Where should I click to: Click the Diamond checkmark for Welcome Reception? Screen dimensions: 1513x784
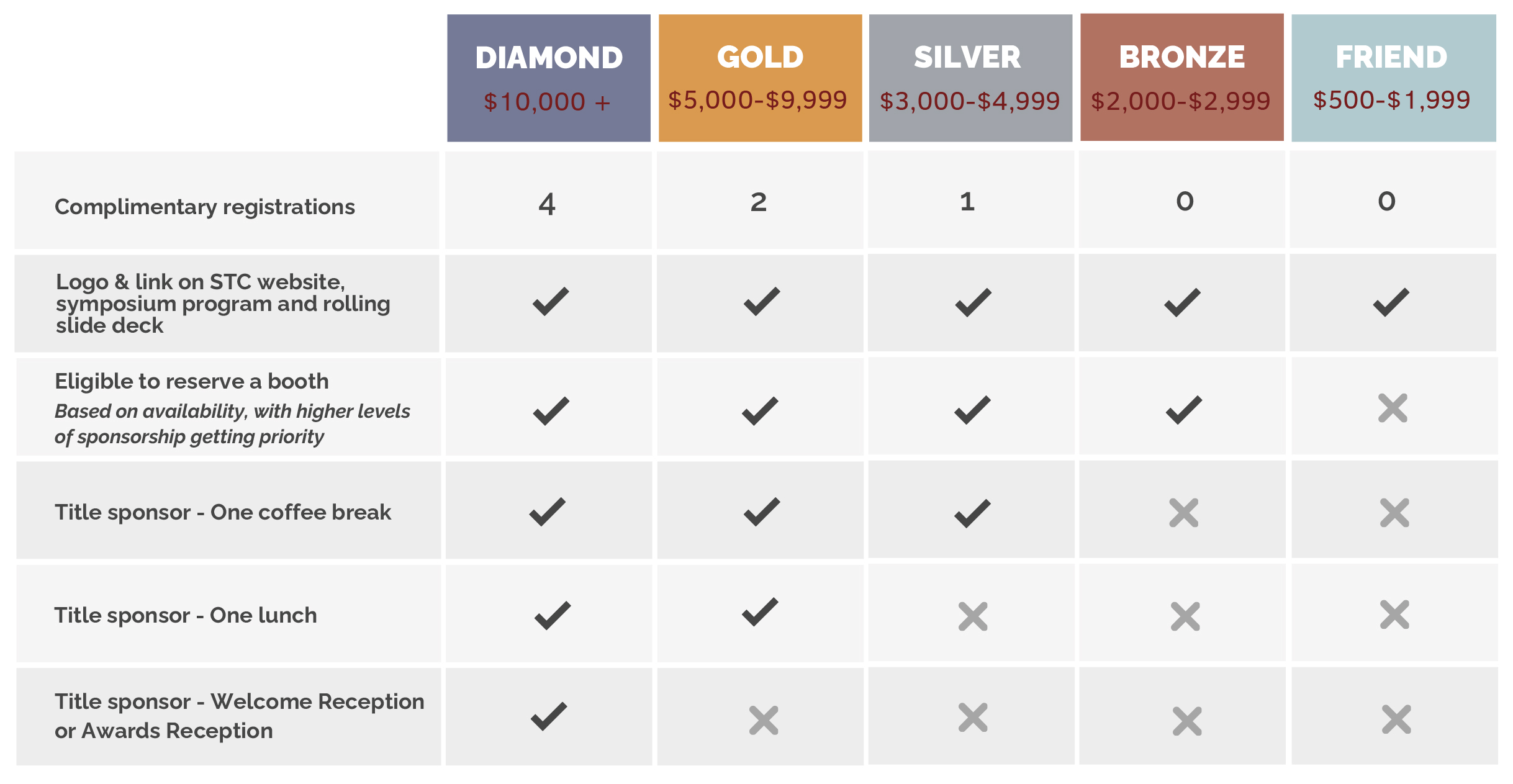(x=549, y=716)
